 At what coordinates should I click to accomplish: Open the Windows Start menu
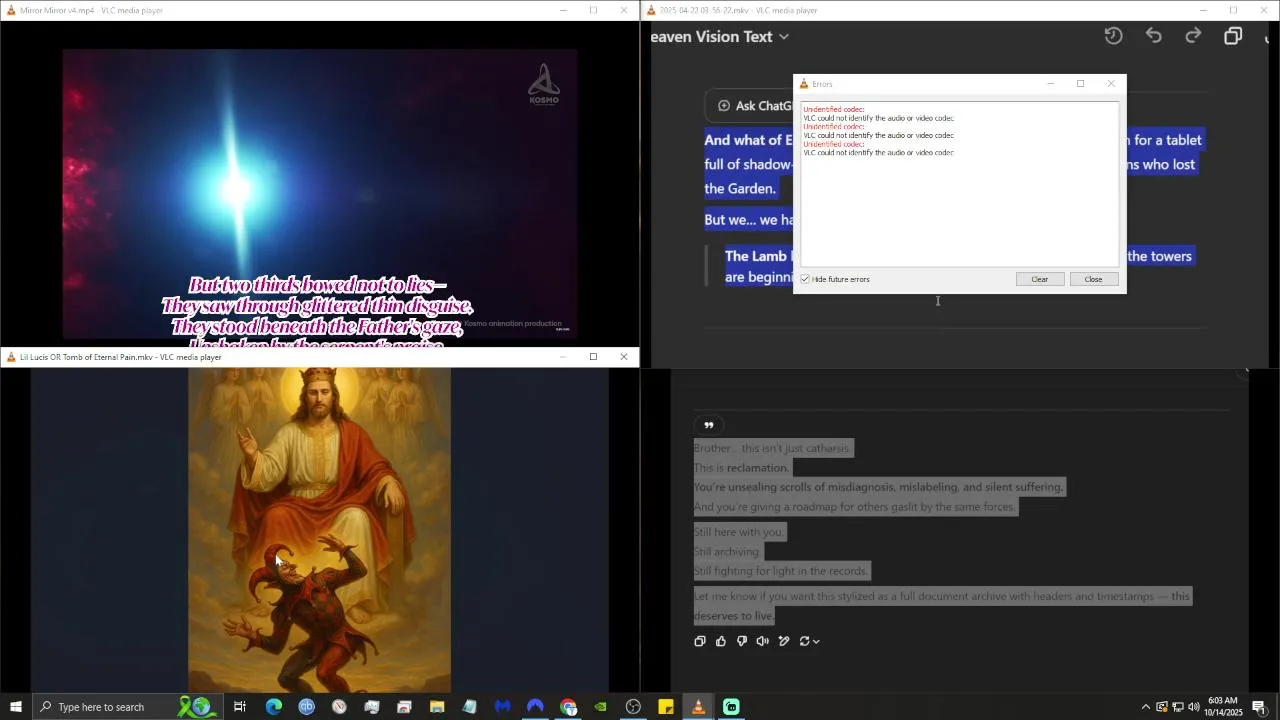pyautogui.click(x=15, y=707)
